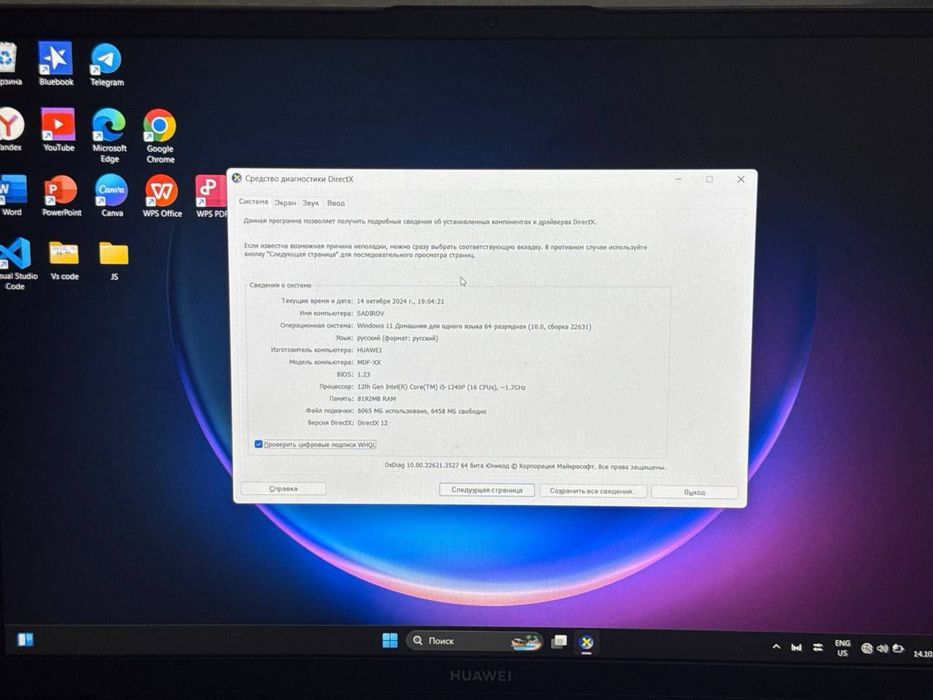Switch to the Звук tab
The width and height of the screenshot is (933, 700).
point(311,203)
